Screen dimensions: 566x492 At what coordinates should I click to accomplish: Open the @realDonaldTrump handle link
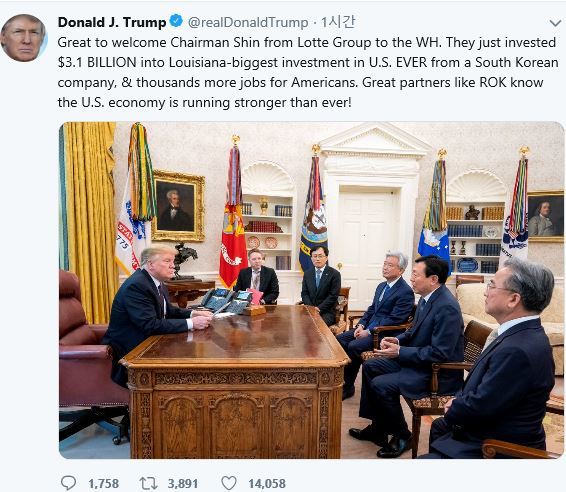248,22
